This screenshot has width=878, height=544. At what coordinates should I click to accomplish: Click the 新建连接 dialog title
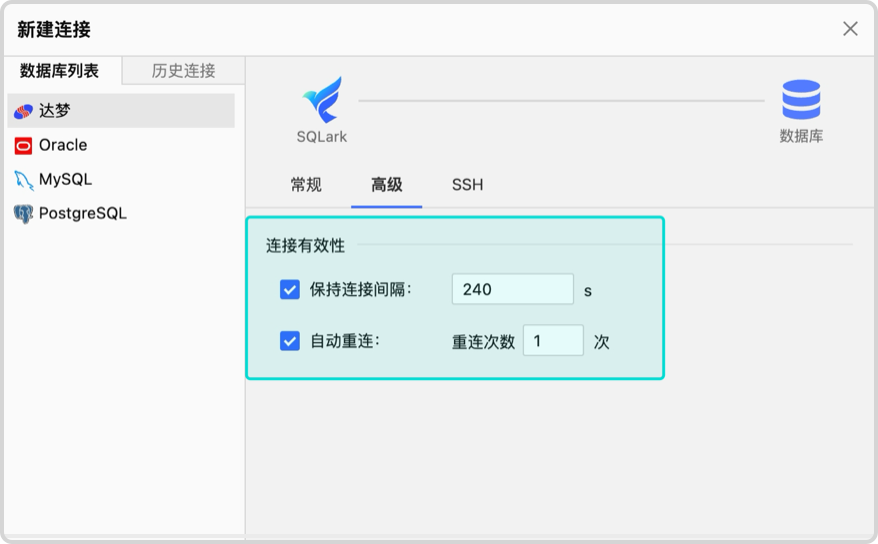pyautogui.click(x=54, y=29)
